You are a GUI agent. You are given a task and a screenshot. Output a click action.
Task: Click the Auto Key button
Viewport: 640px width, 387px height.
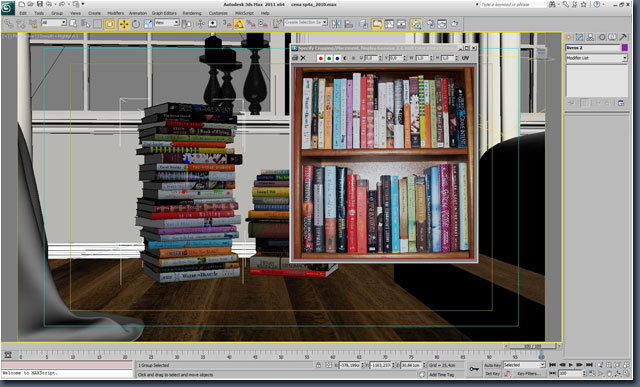click(492, 365)
